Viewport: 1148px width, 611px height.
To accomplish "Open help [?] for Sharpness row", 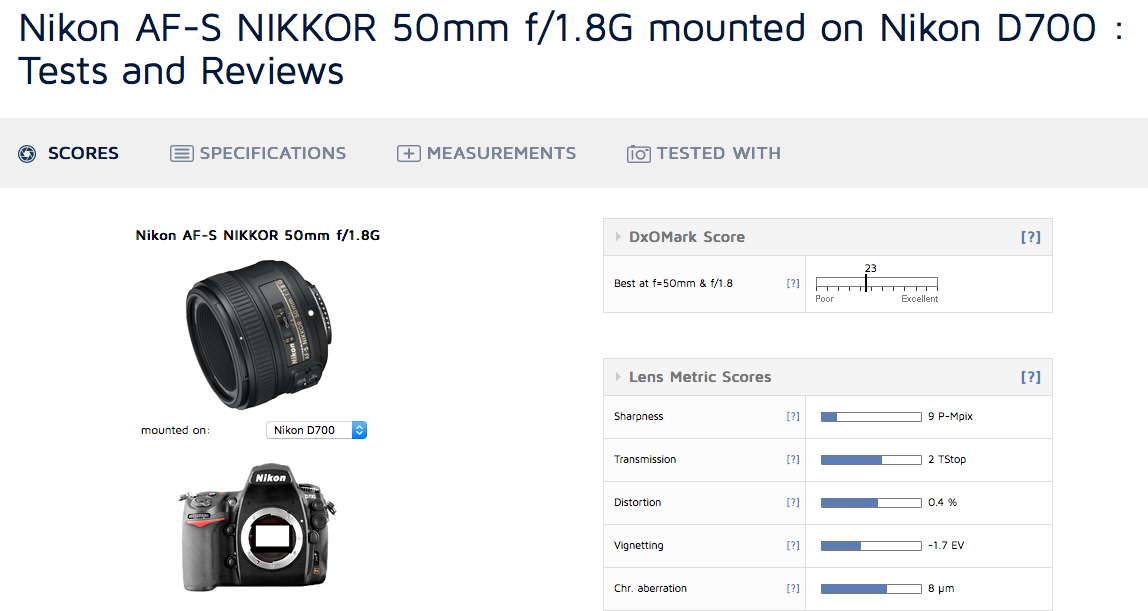I will (793, 416).
